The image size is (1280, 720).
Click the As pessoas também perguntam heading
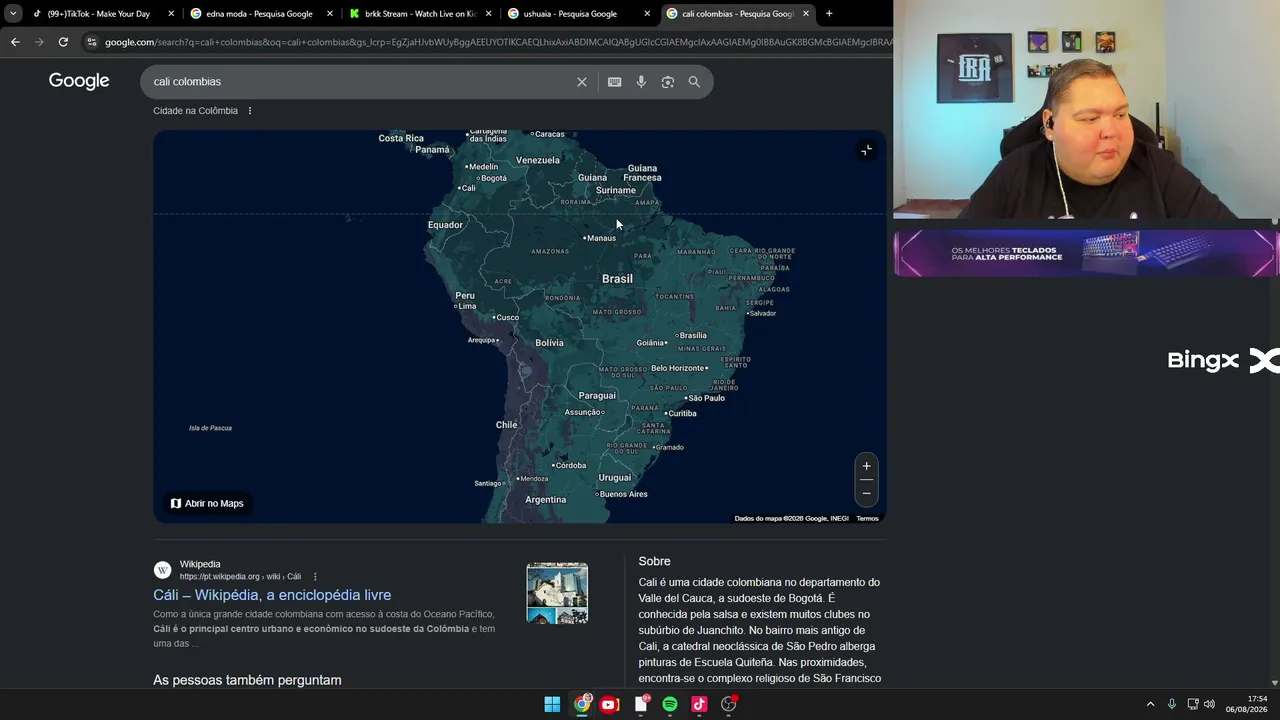click(x=247, y=680)
